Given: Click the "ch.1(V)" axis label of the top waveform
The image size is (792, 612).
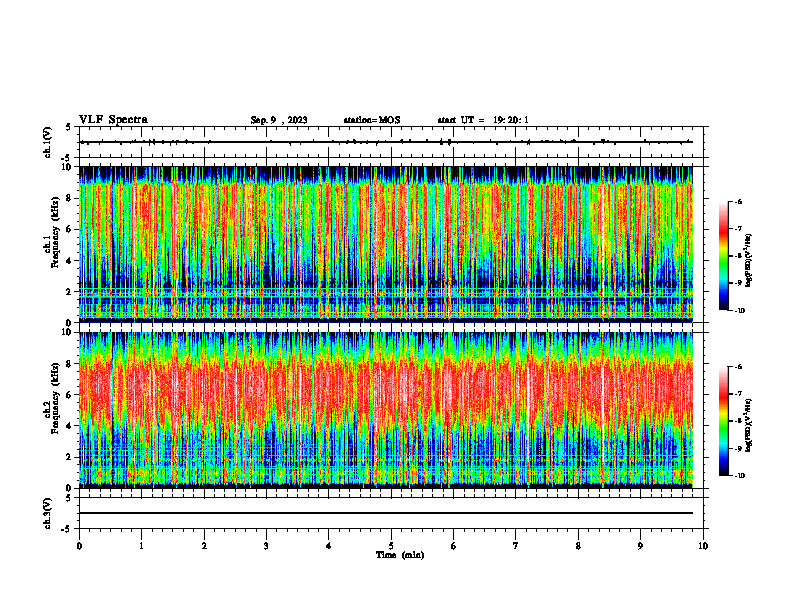Looking at the screenshot, I should coord(48,142).
